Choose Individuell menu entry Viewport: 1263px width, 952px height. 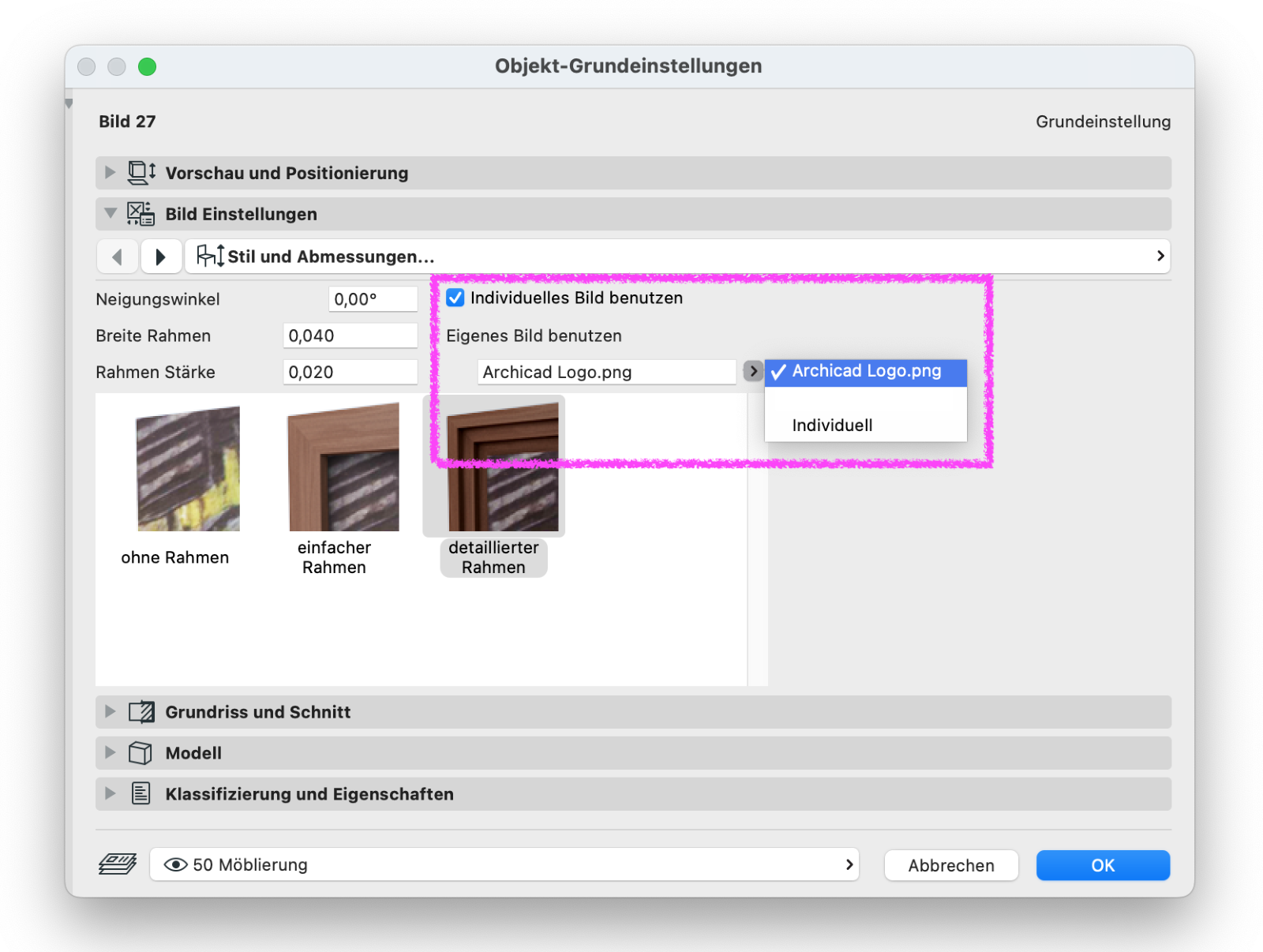pyautogui.click(x=866, y=425)
